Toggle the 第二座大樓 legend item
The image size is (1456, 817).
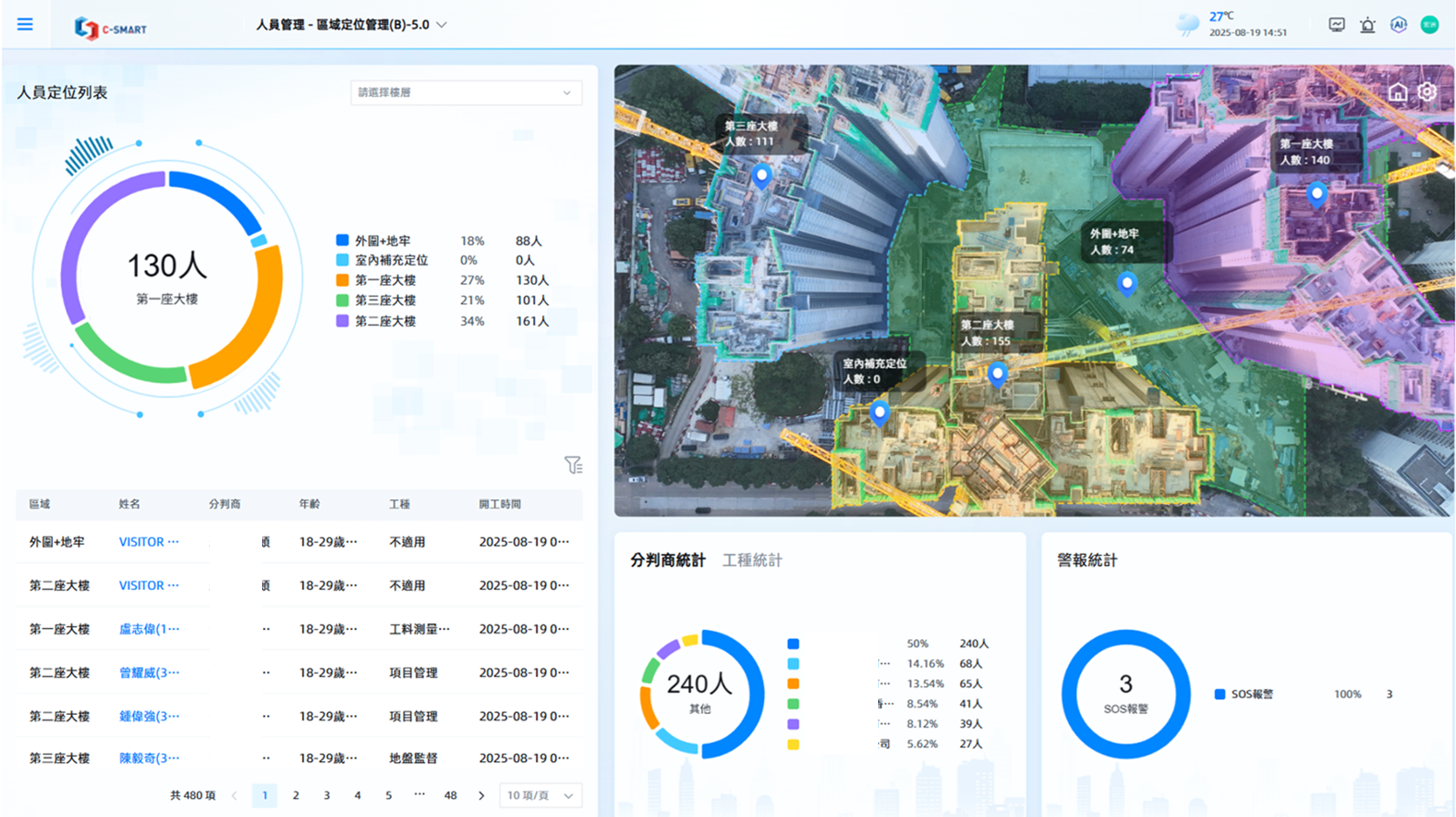pos(384,321)
